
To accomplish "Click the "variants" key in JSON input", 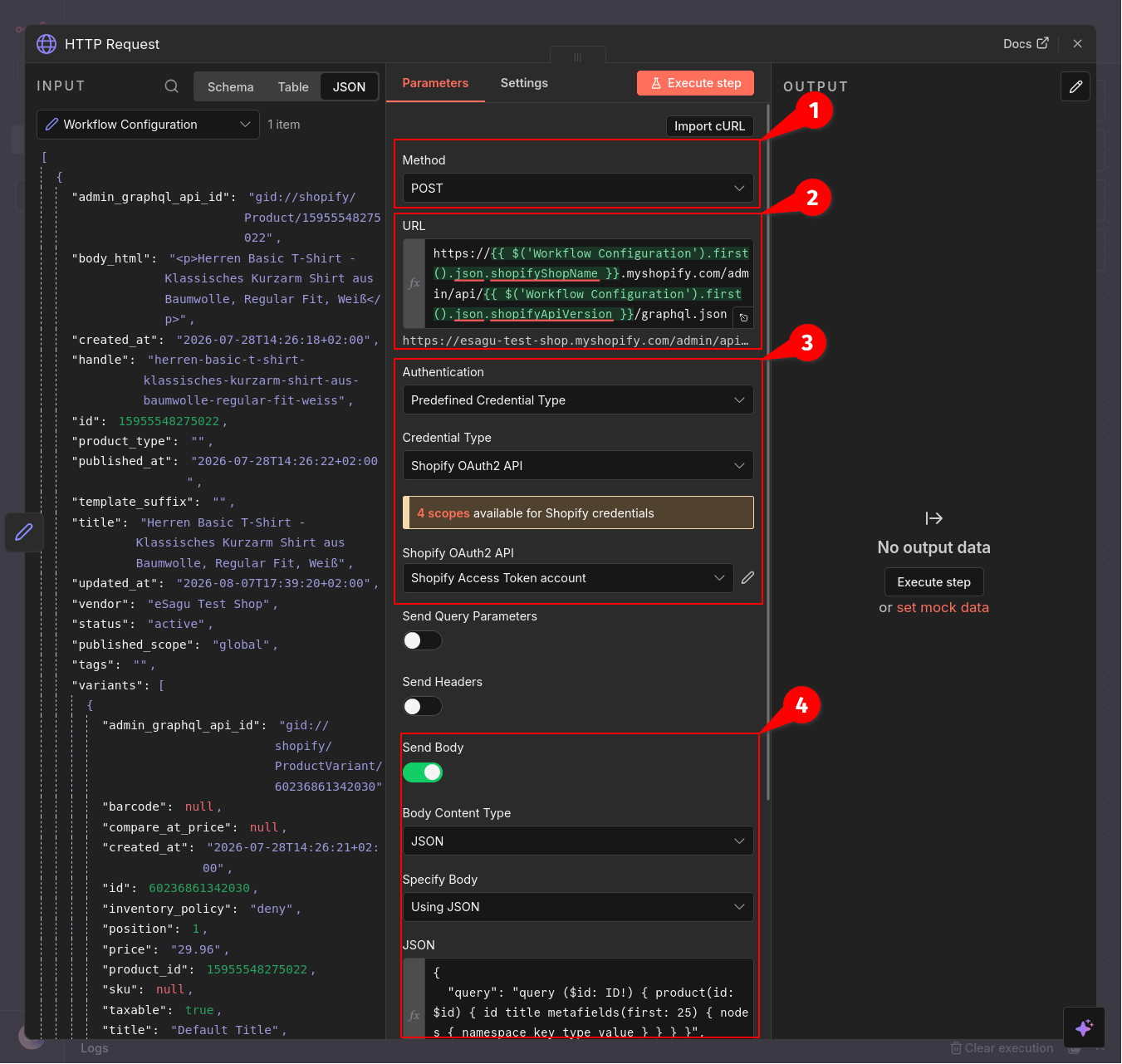I will click(108, 685).
